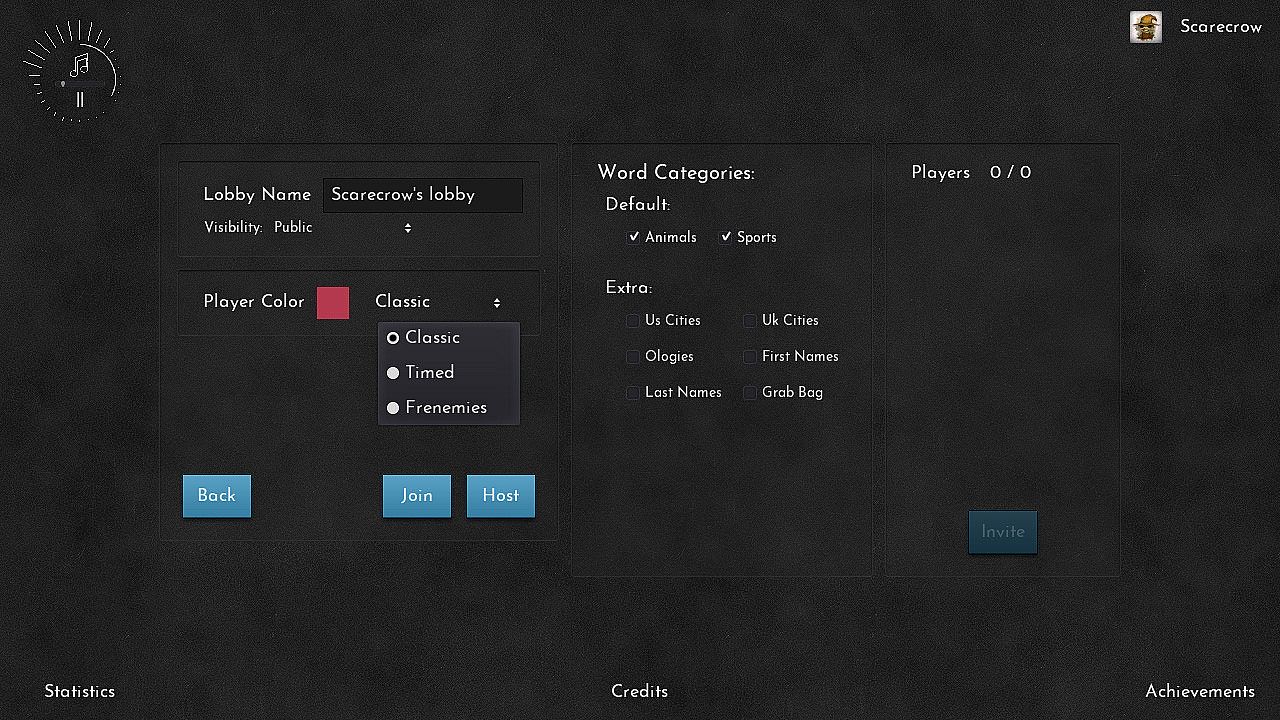Host the lobby
1280x720 pixels.
(x=501, y=496)
